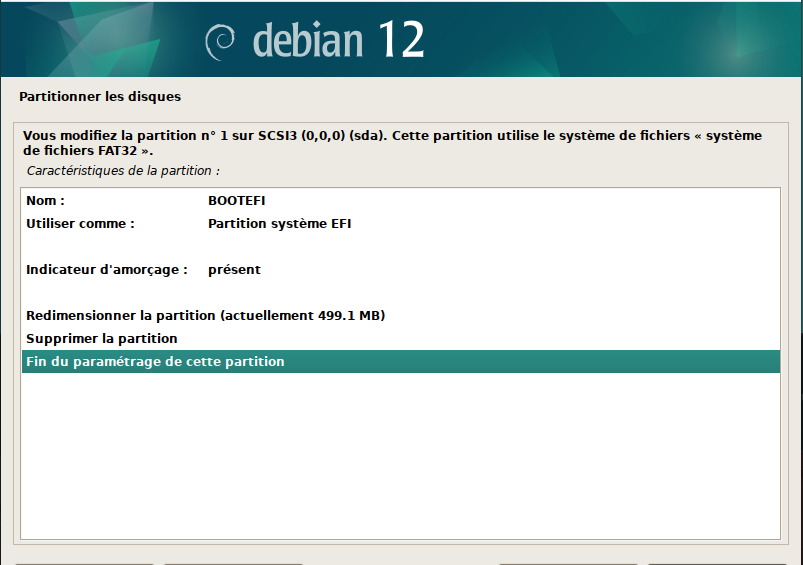Choose 'Redimensionner la partition (actuellement 499.1 MB)'
Screen dimensions: 803x565
click(401, 316)
